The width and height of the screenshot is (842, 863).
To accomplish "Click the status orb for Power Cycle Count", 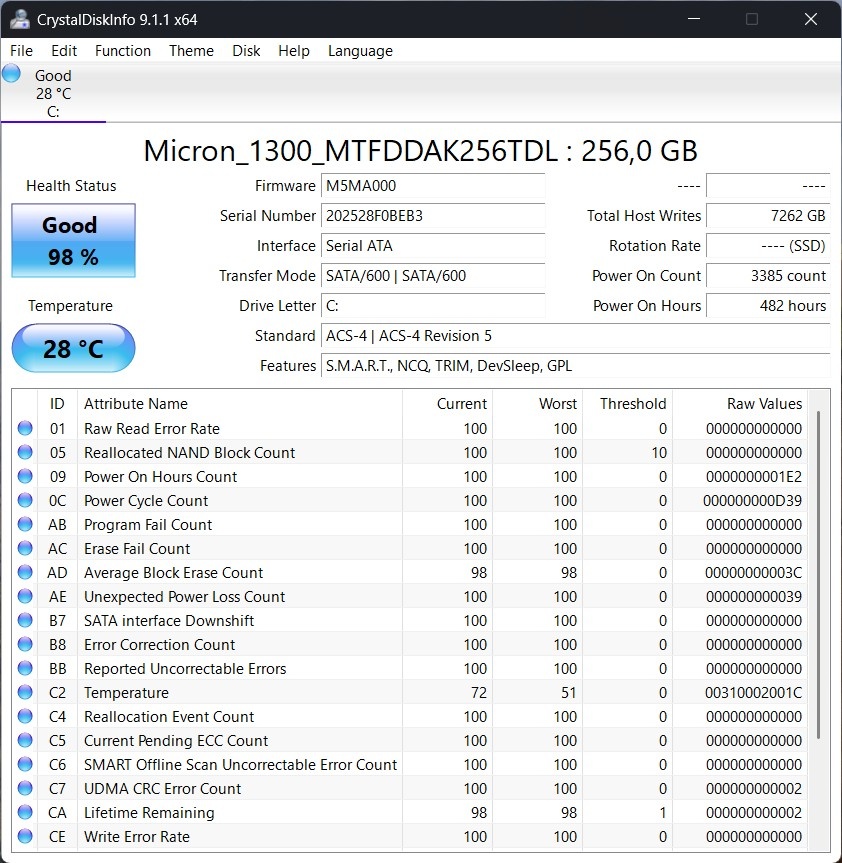I will coord(25,501).
